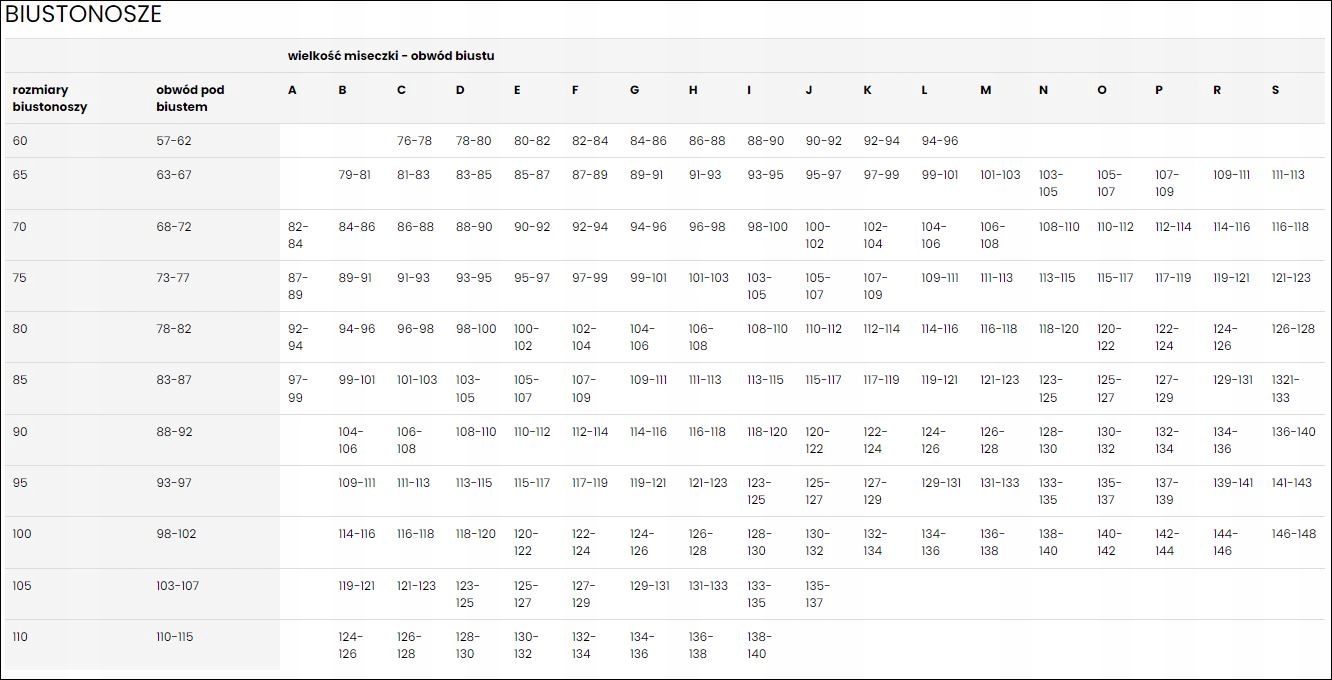Click the BIUSTONOSZE heading
The image size is (1332, 680).
(83, 15)
